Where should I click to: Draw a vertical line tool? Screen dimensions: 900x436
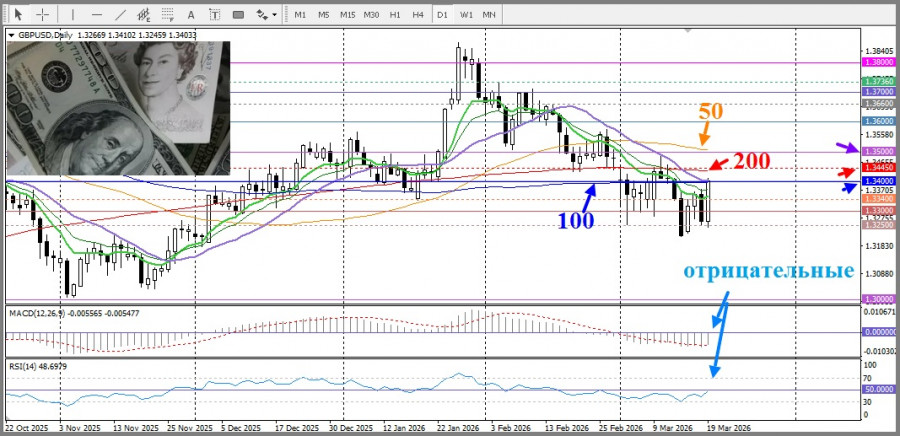73,15
